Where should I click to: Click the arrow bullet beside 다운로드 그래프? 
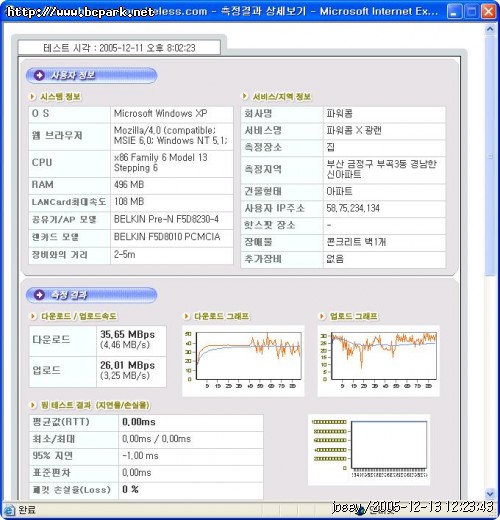pos(187,316)
